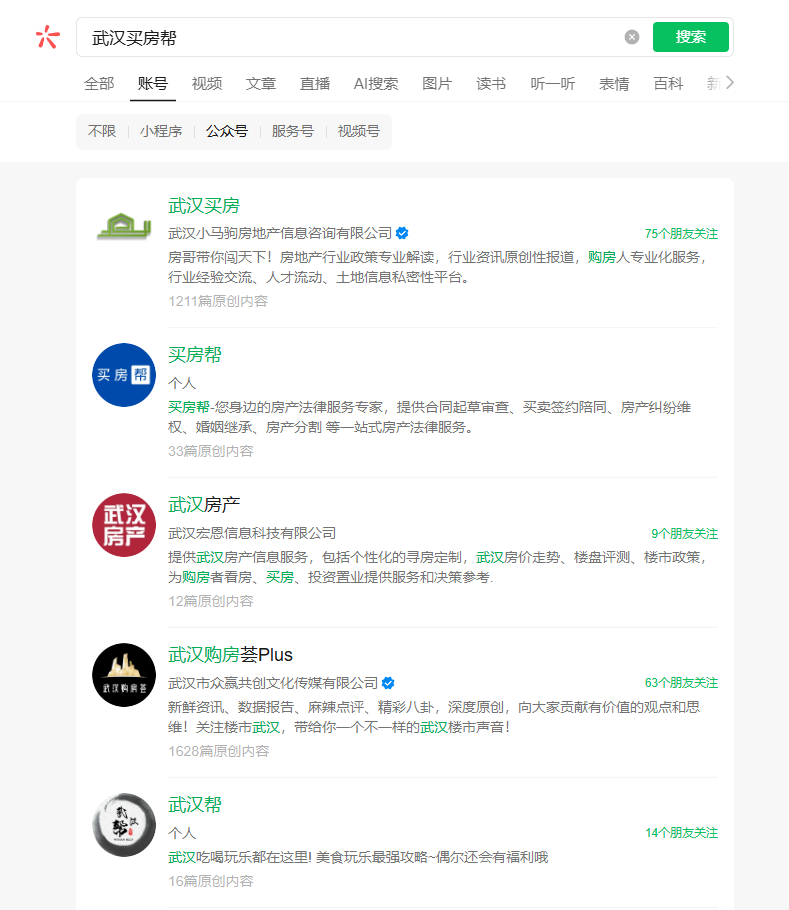
Task: Clear the search box with the X icon
Action: [632, 37]
